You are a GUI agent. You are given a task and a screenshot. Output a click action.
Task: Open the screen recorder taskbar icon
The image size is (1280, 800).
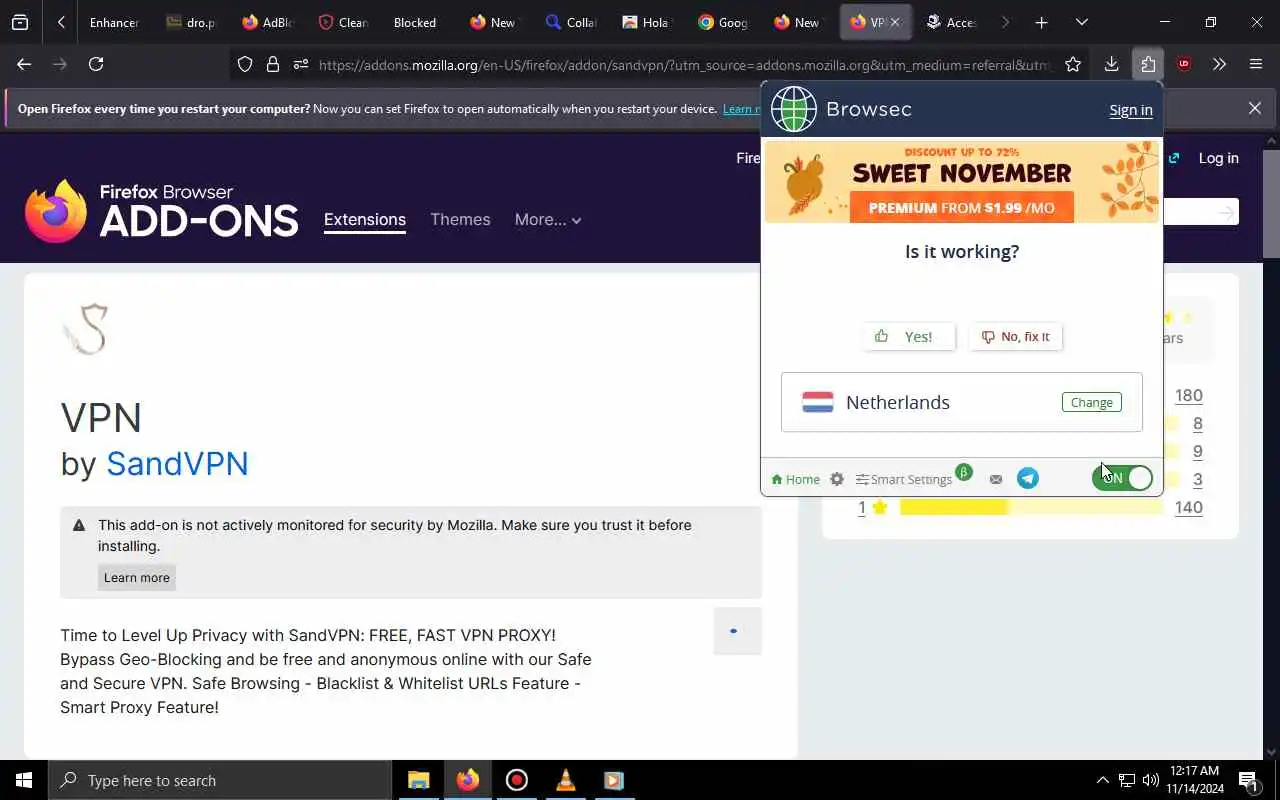coord(516,780)
